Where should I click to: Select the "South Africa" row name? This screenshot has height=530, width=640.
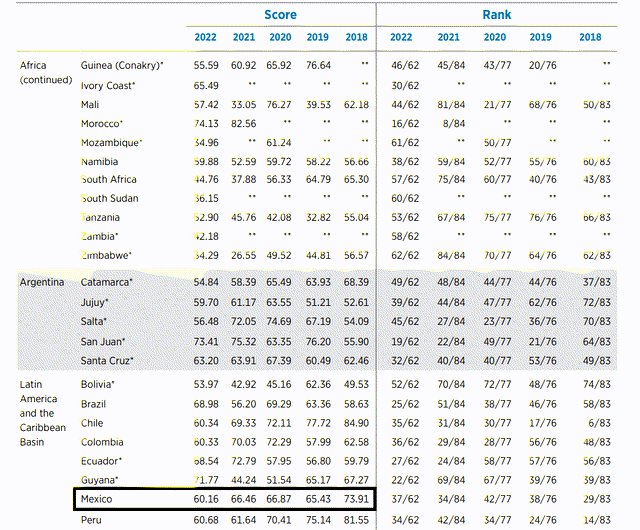coord(109,179)
